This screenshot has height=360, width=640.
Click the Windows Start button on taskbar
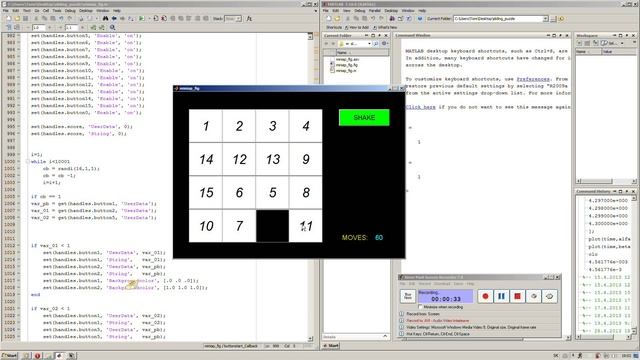coord(9,356)
